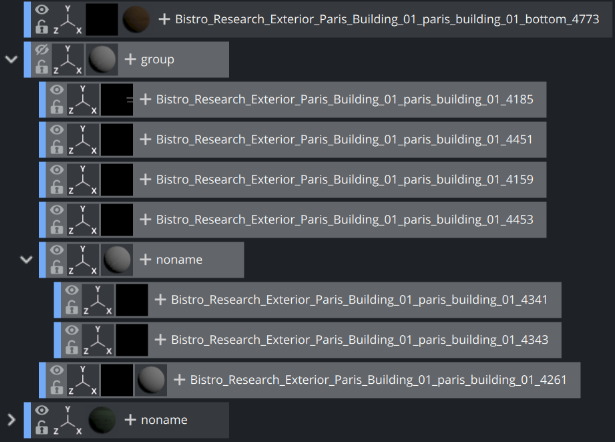
Task: Click the transform axis icon on paris_building_01_4185
Action: click(x=84, y=99)
